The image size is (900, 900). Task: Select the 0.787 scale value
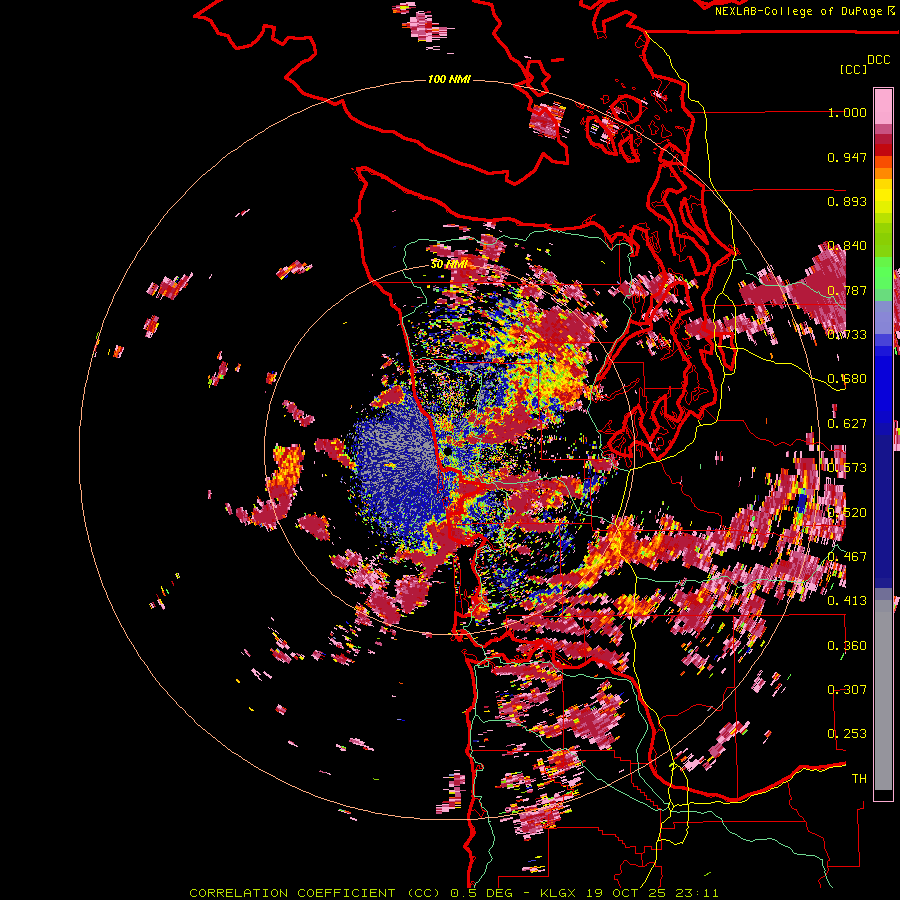click(847, 290)
